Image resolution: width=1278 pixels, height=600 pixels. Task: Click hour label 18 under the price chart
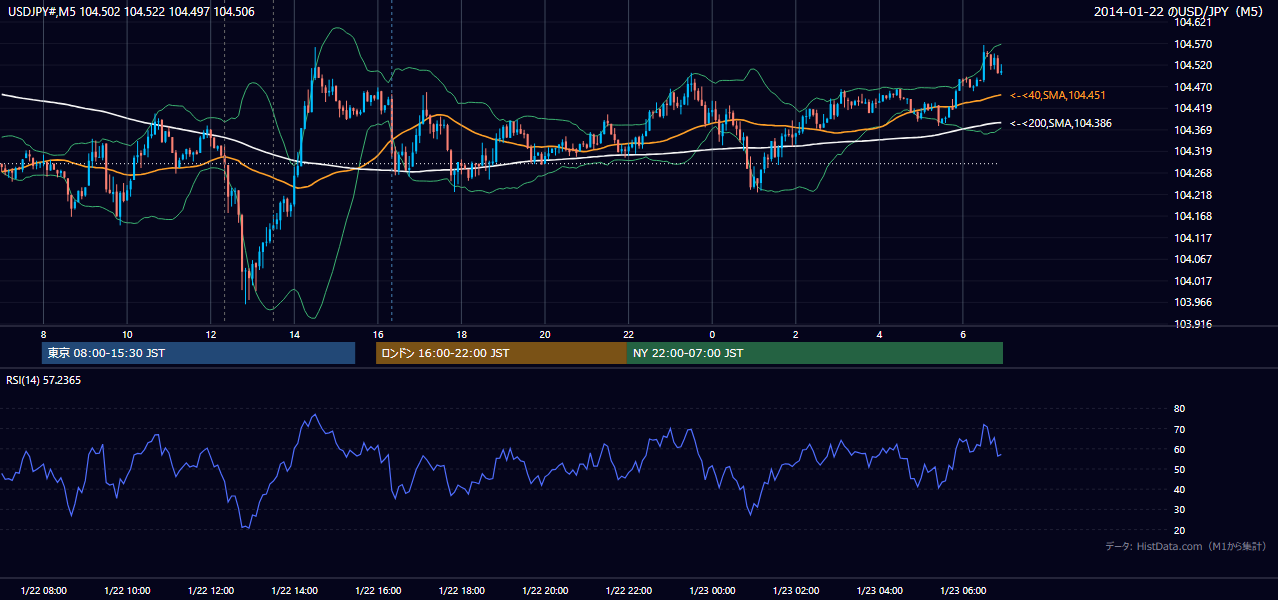(x=461, y=334)
